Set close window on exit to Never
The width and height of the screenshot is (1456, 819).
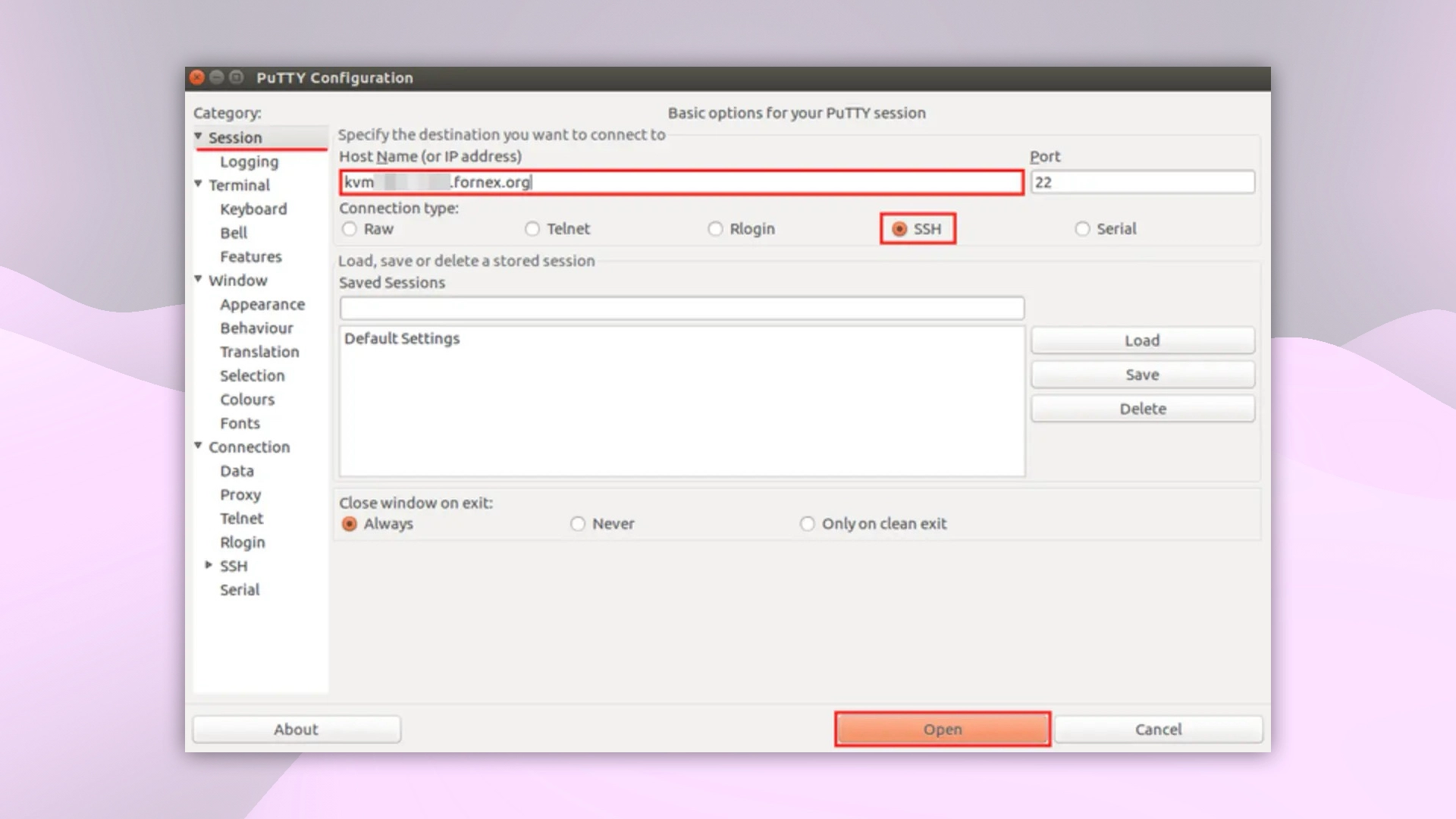[x=578, y=524]
